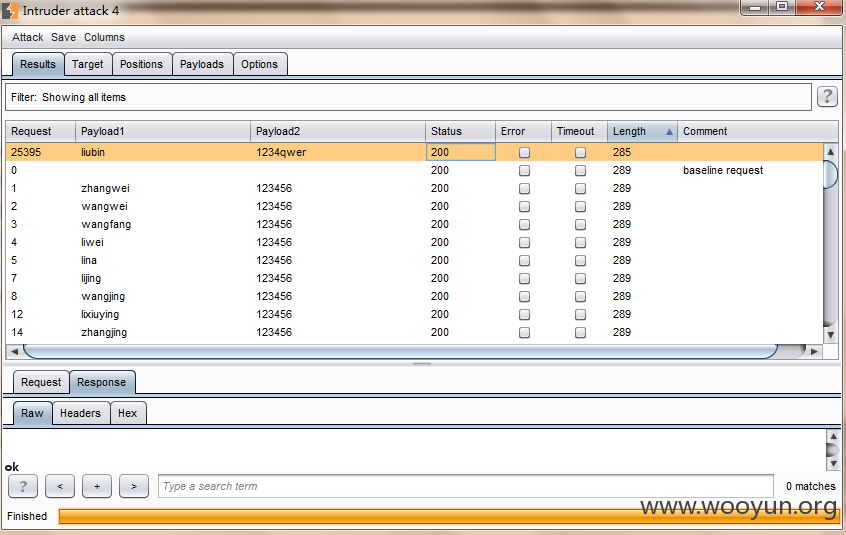Click the horizontal scrollbar thumb of results
Screen dimensions: 846x535
pos(400,351)
